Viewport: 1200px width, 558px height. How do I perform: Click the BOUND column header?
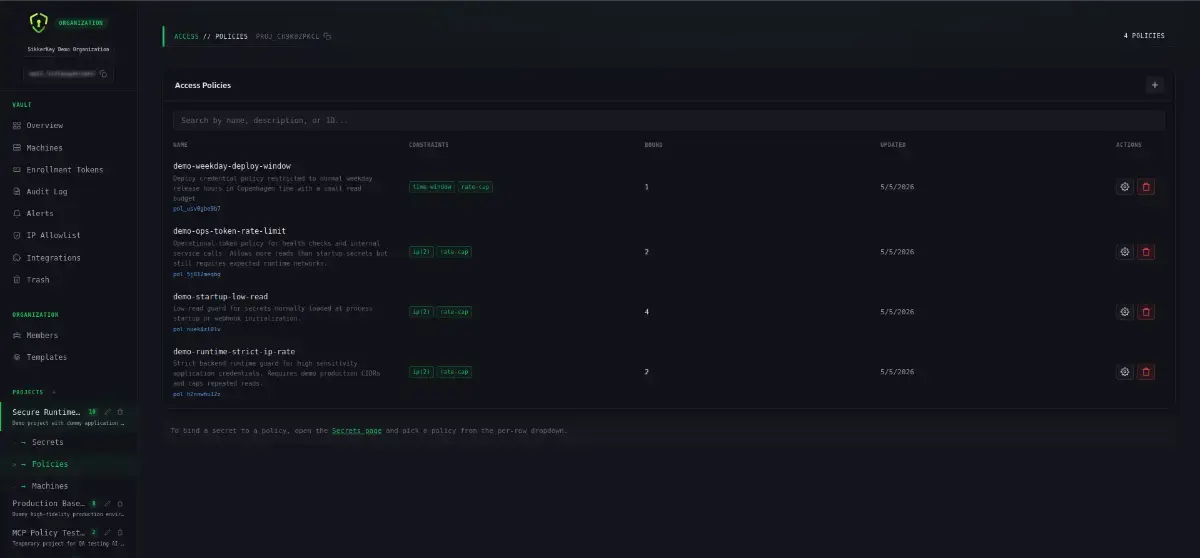653,145
